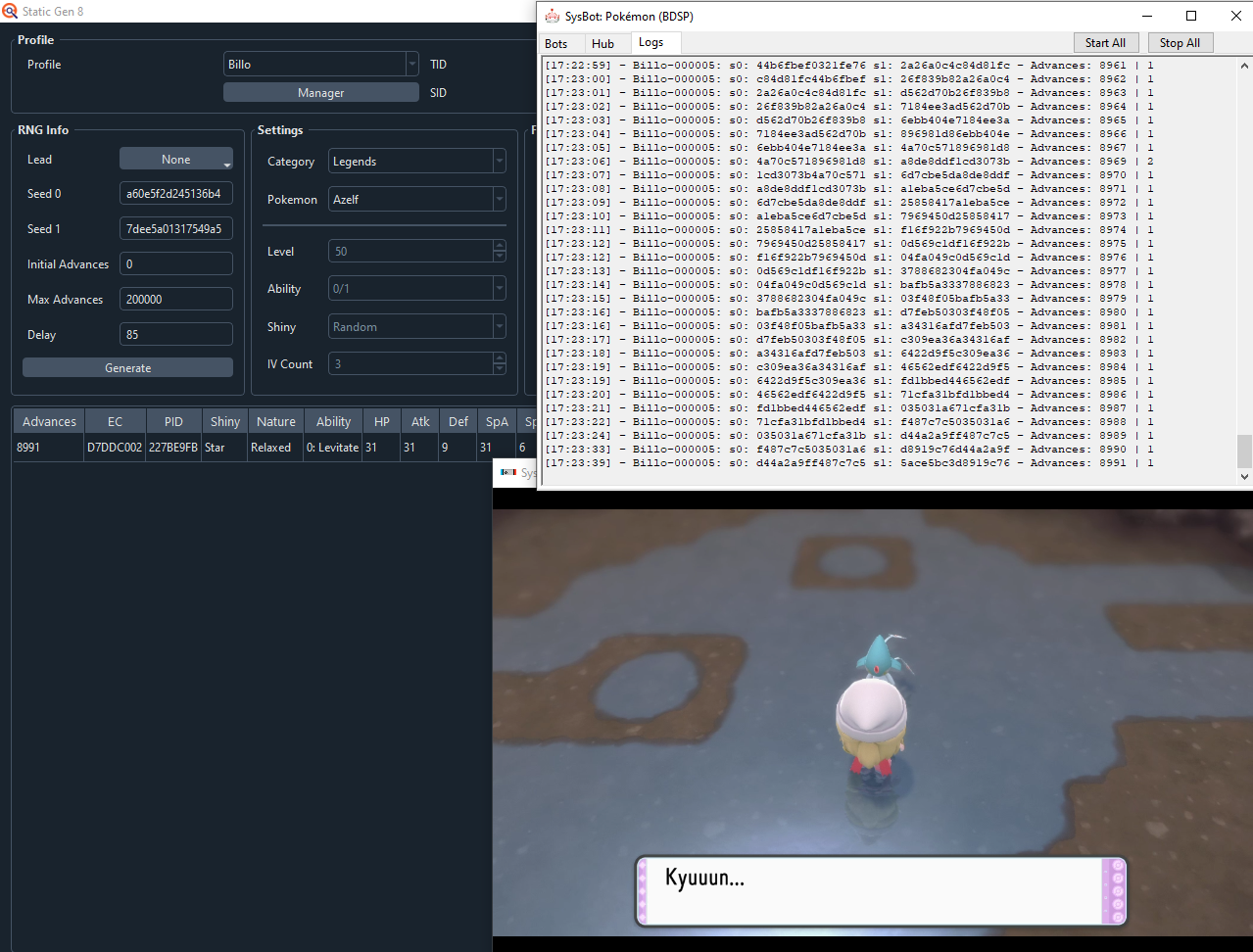The height and width of the screenshot is (952, 1253).
Task: Click the Azelf sprite in the game view
Action: tap(883, 657)
